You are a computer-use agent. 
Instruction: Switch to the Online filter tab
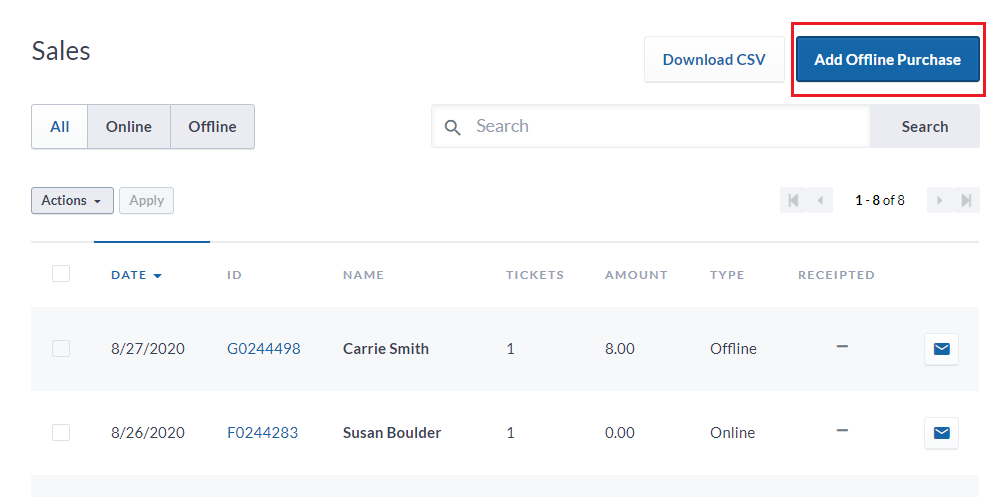point(129,127)
